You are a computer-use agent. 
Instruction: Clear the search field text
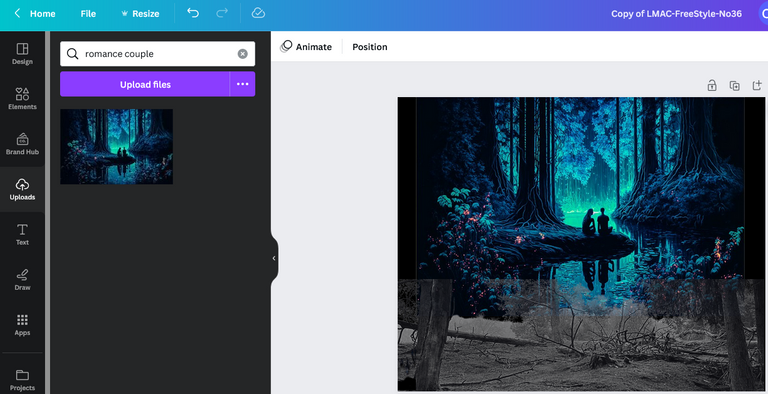tap(242, 54)
